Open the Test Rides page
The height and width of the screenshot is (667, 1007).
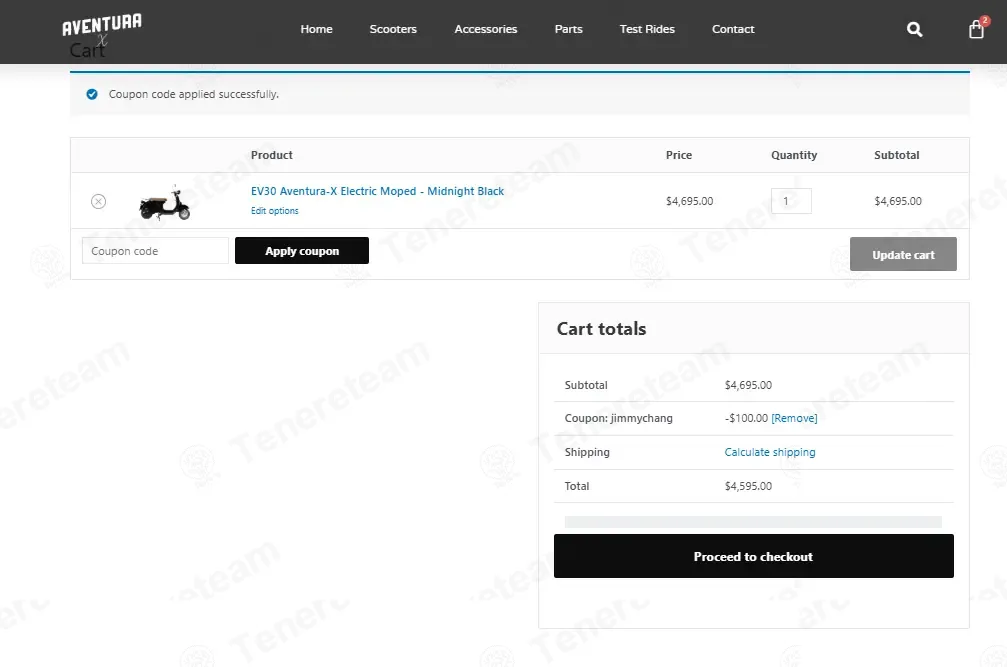click(x=647, y=29)
